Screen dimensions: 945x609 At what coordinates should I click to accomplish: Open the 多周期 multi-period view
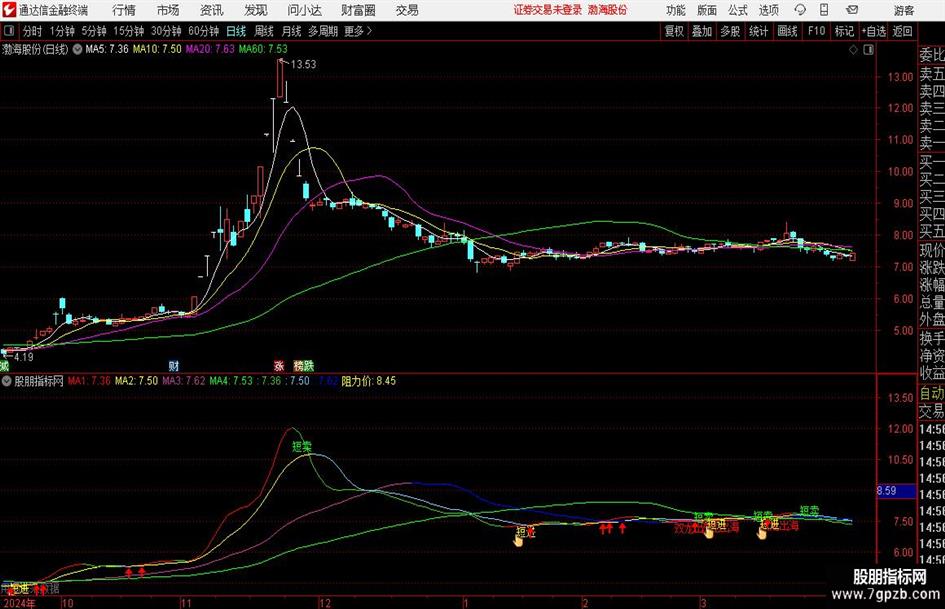323,31
